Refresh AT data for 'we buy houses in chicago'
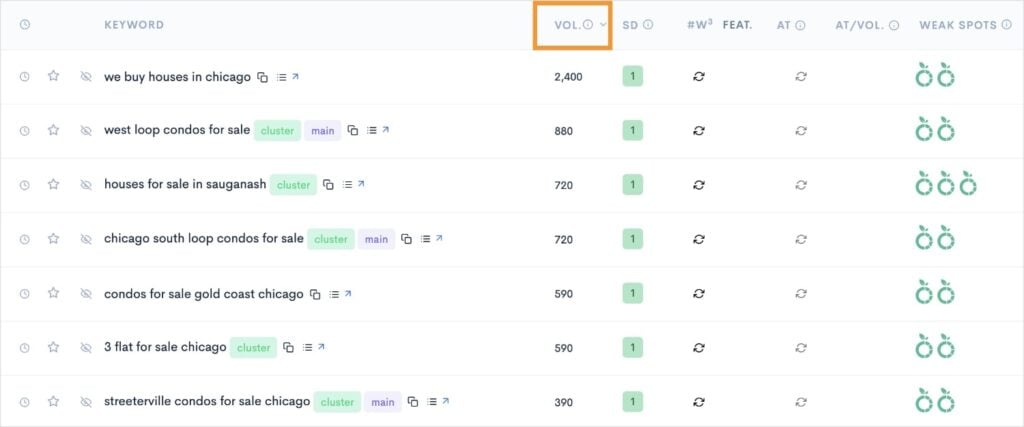Image resolution: width=1024 pixels, height=427 pixels. 801,76
